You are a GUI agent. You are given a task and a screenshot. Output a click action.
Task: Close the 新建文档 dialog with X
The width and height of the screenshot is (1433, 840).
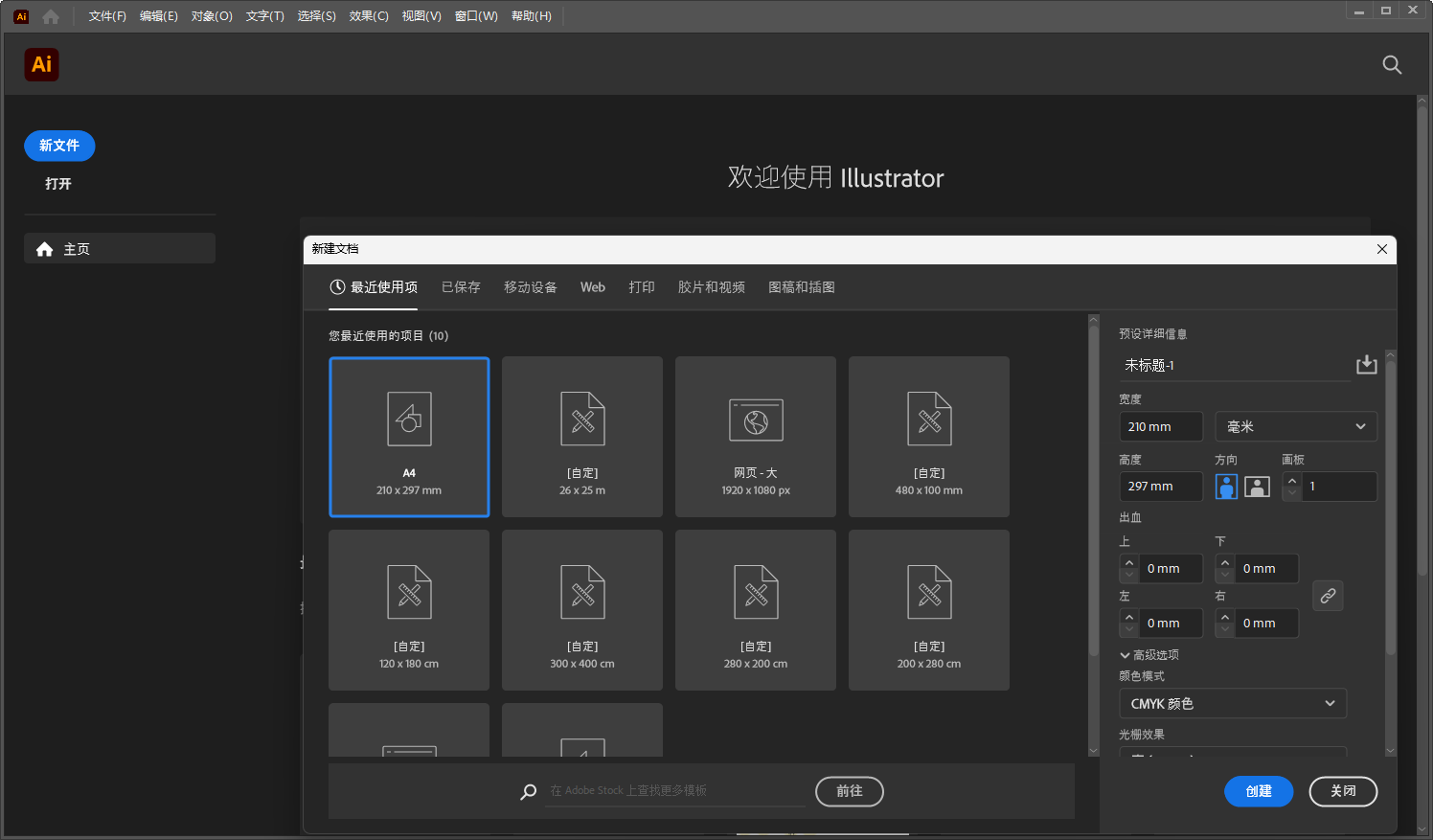[1382, 249]
